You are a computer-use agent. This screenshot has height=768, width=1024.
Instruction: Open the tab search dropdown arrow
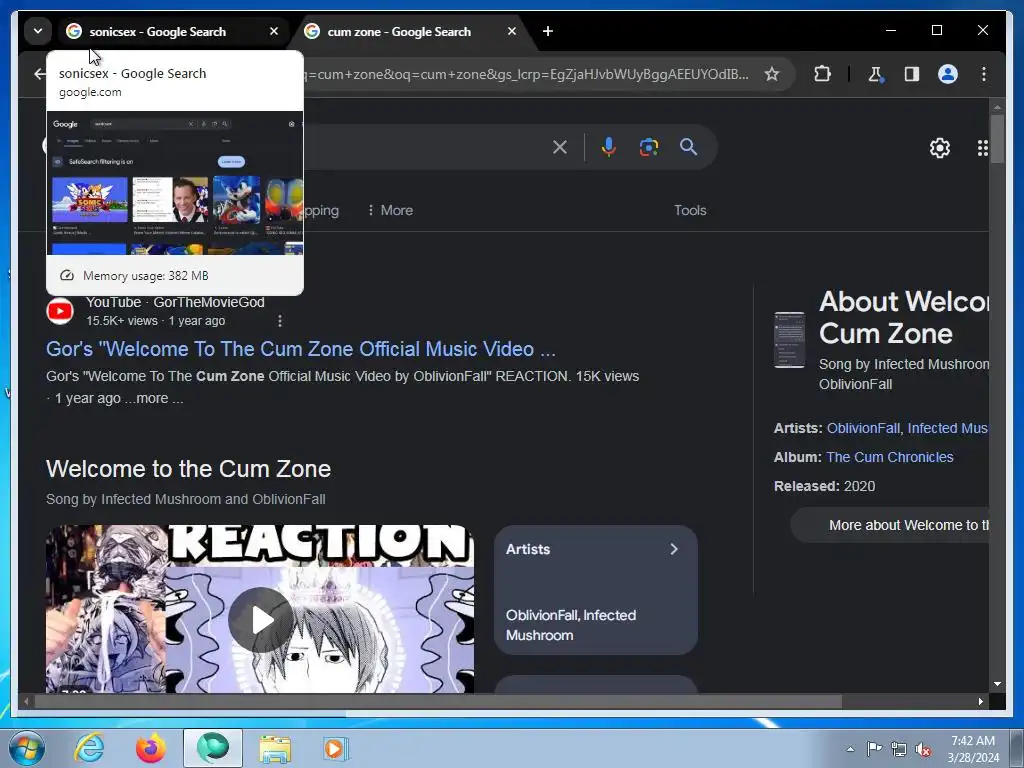tap(38, 31)
